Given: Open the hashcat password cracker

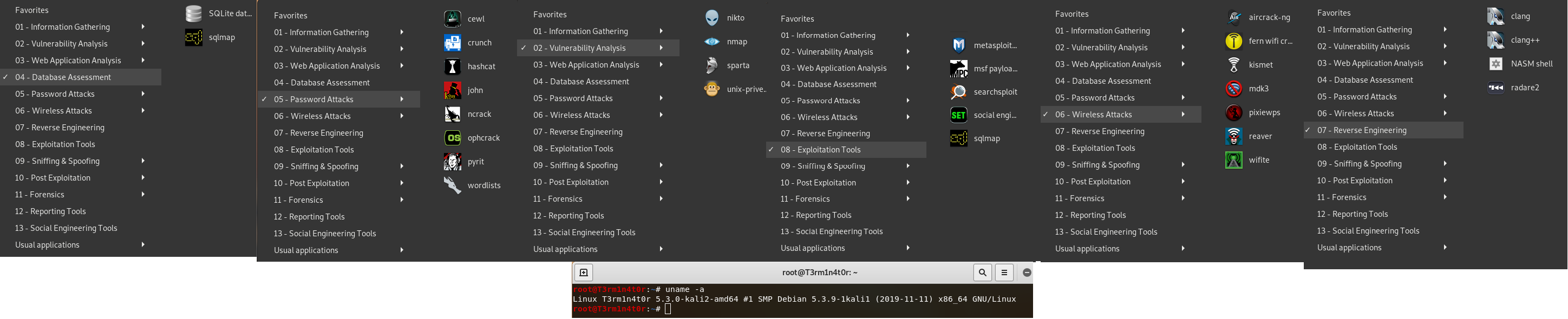Looking at the screenshot, I should click(x=452, y=66).
